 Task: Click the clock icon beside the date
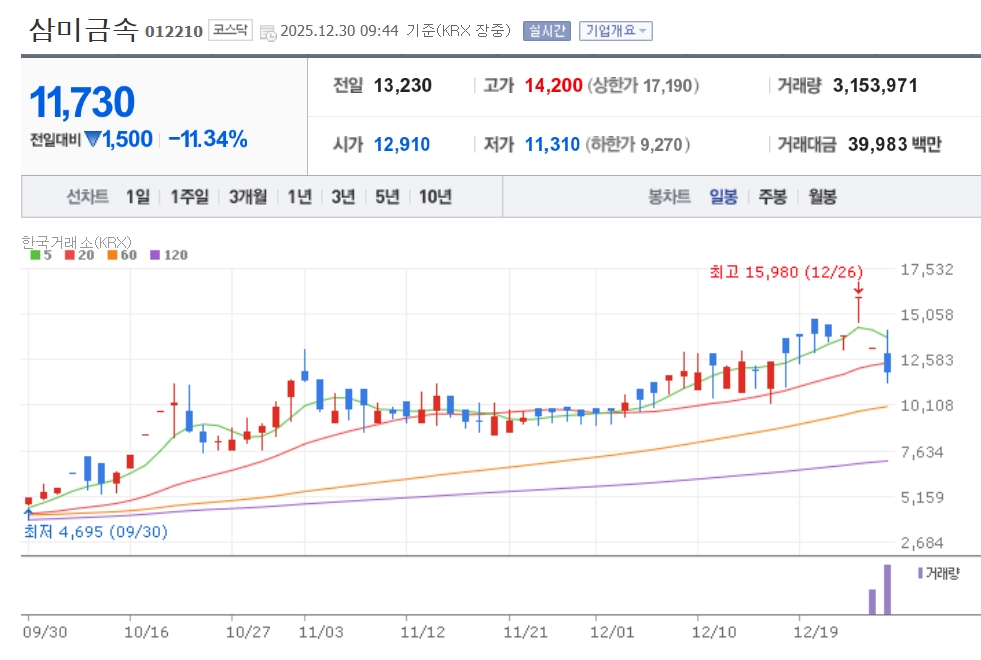(268, 32)
